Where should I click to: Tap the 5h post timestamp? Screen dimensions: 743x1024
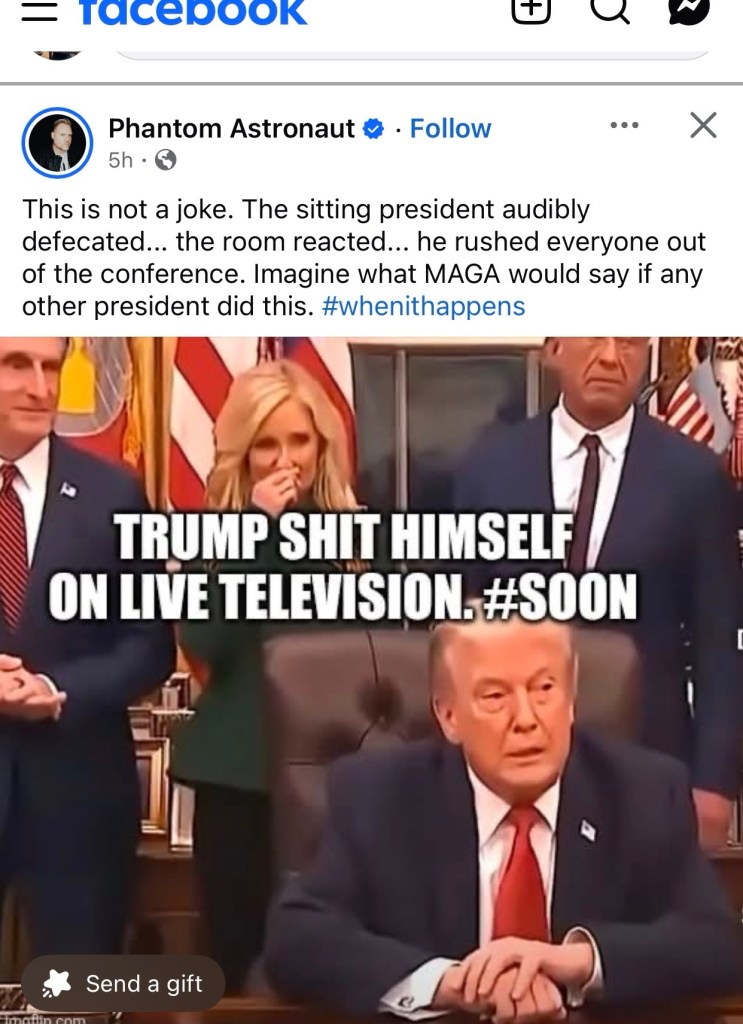click(x=120, y=160)
